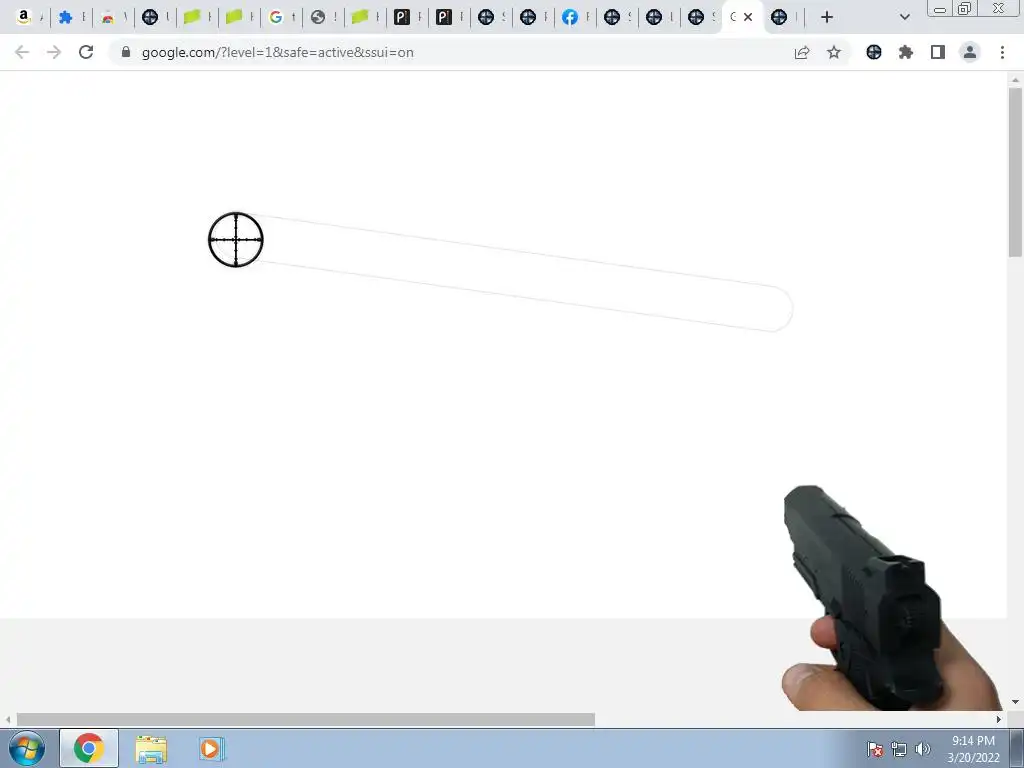Screen dimensions: 1024x768
Task: Open Chrome's three-dot menu
Action: pos(1002,52)
